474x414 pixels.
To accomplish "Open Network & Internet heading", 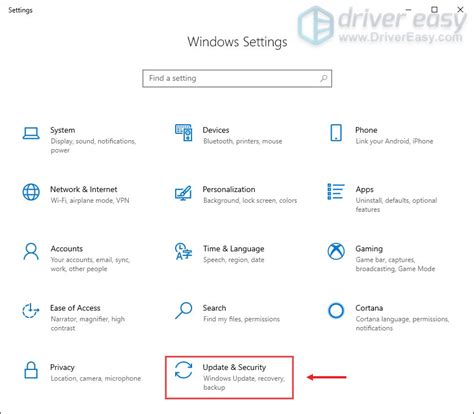I will [84, 189].
